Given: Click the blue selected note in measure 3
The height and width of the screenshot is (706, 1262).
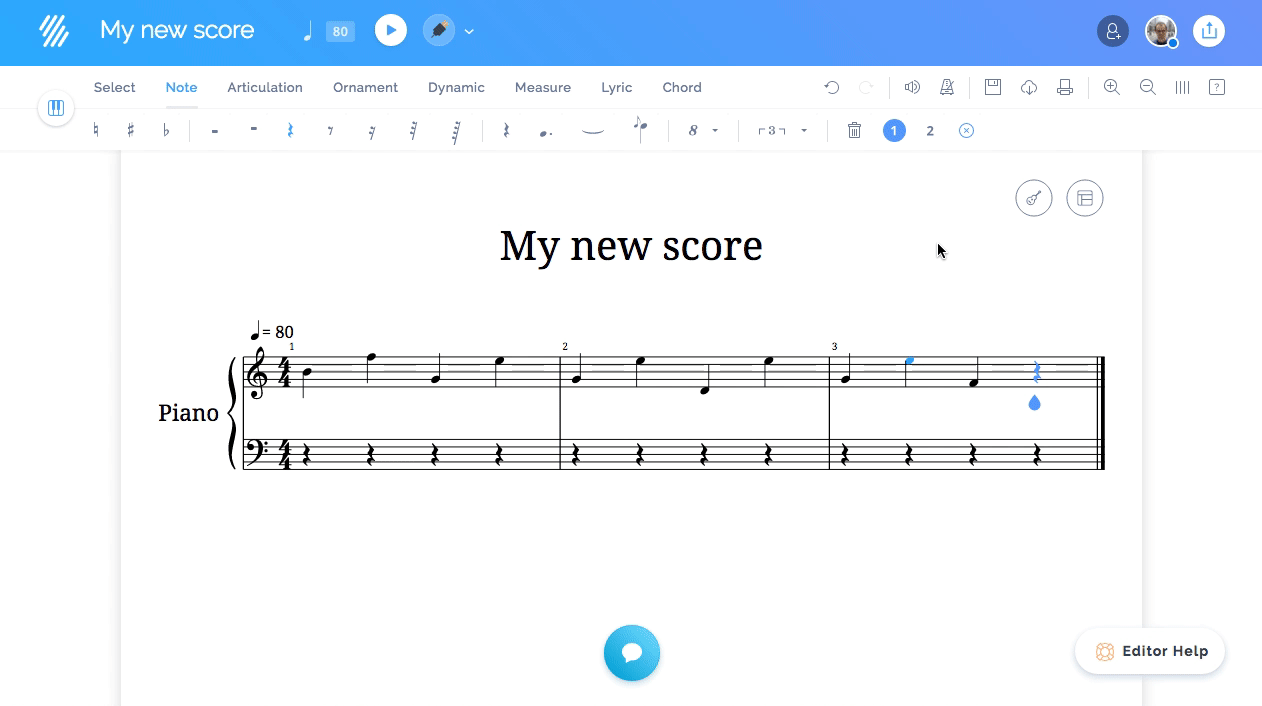Looking at the screenshot, I should click(909, 361).
